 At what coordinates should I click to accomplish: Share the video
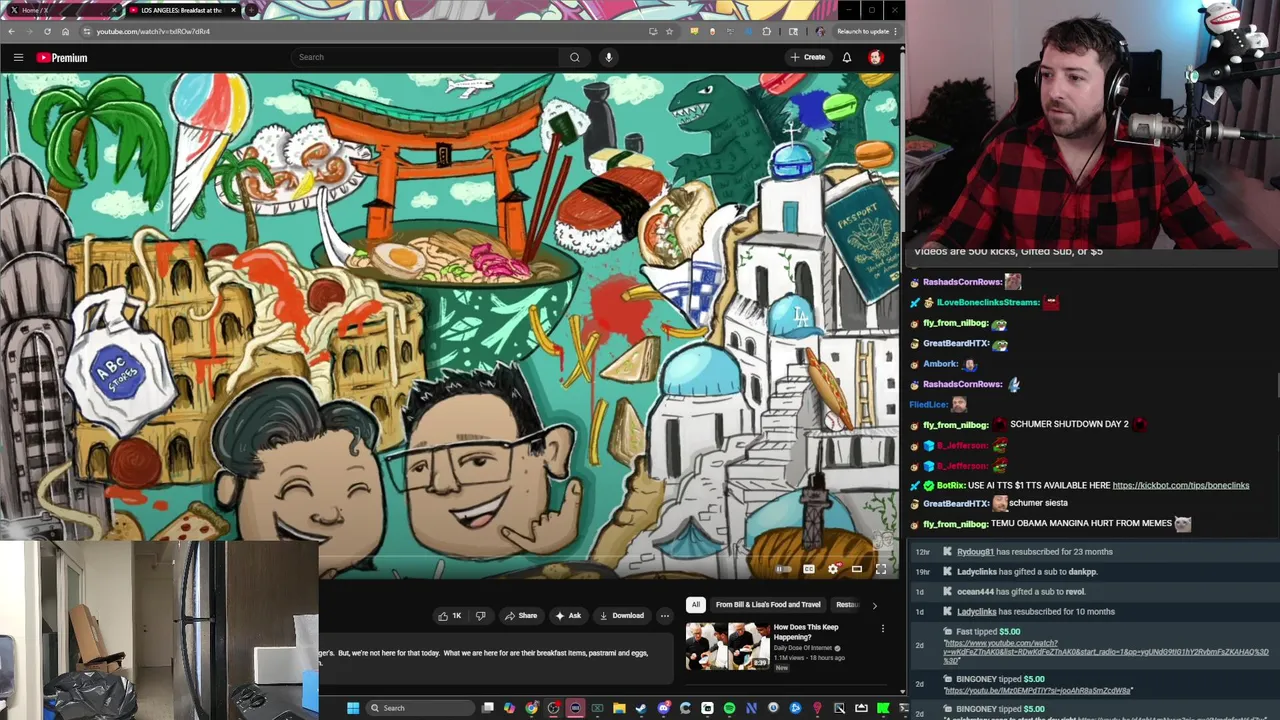click(x=521, y=616)
